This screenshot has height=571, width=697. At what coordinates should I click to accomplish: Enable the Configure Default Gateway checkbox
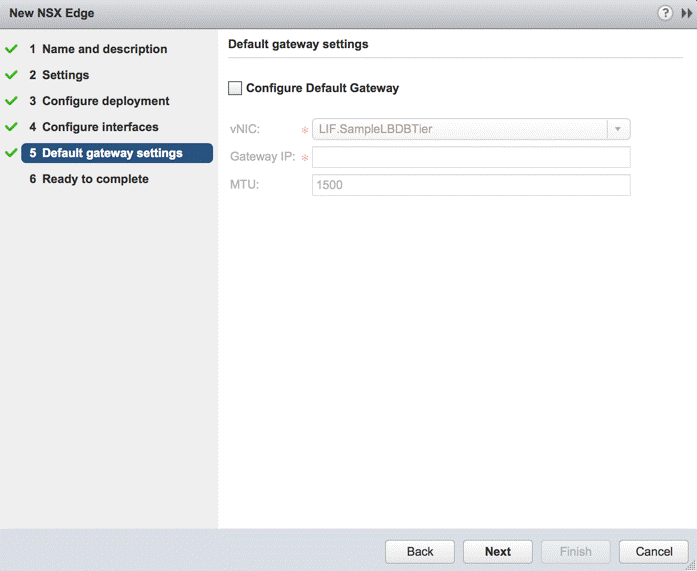point(235,88)
